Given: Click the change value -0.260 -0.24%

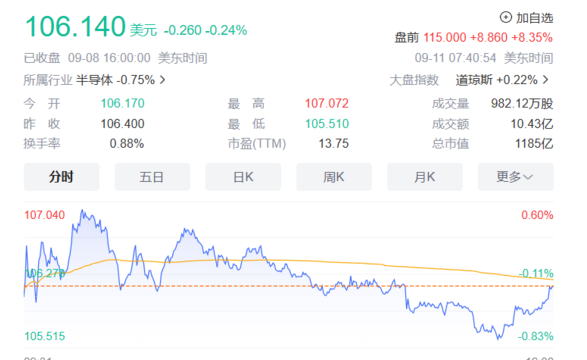Looking at the screenshot, I should 206,30.
